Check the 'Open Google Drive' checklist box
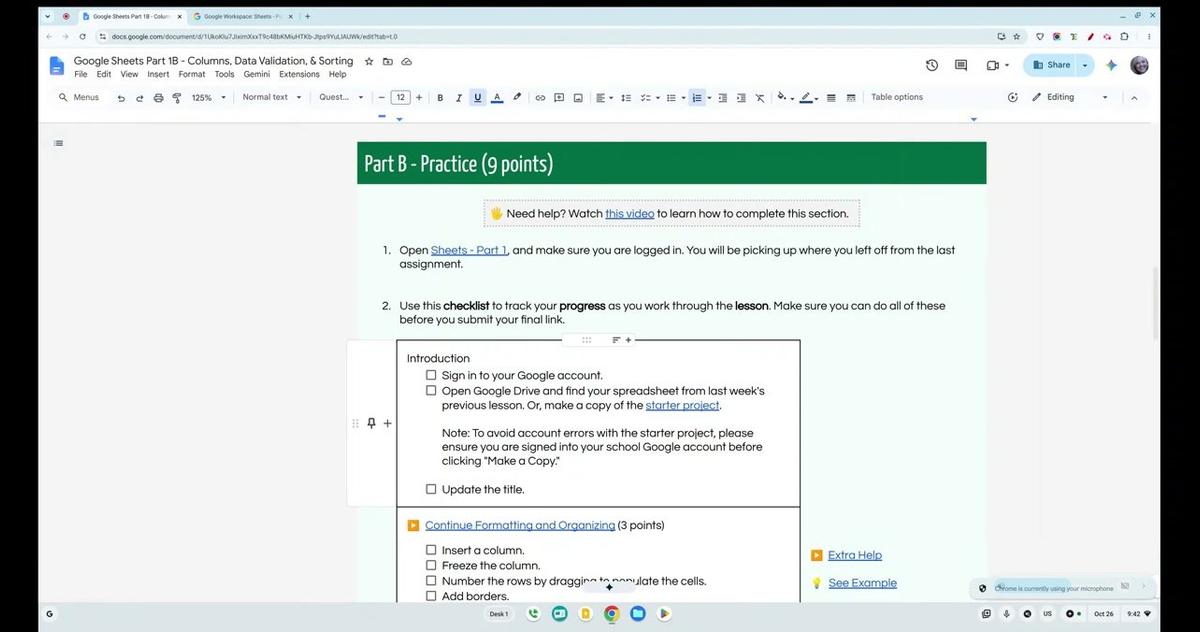This screenshot has width=1200, height=632. click(x=431, y=391)
